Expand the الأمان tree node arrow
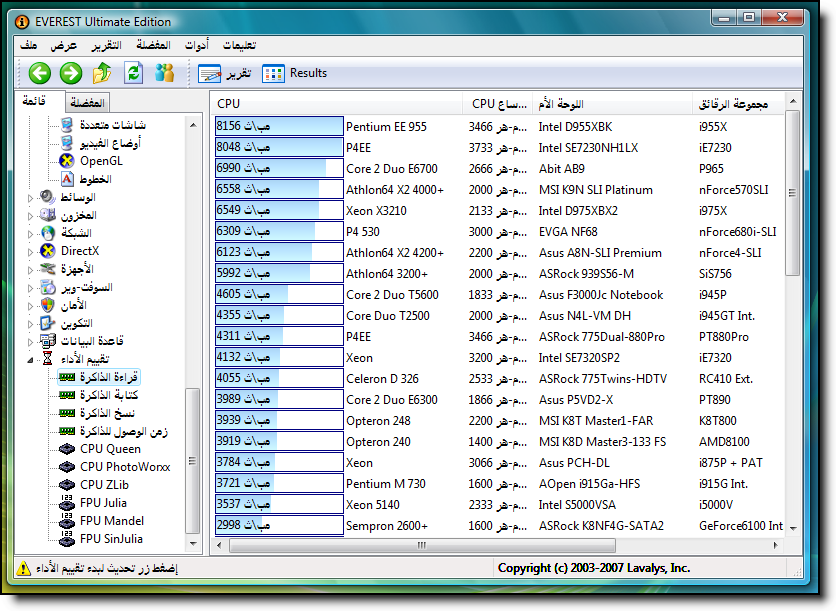Viewport: 836px width, 611px height. (x=30, y=306)
